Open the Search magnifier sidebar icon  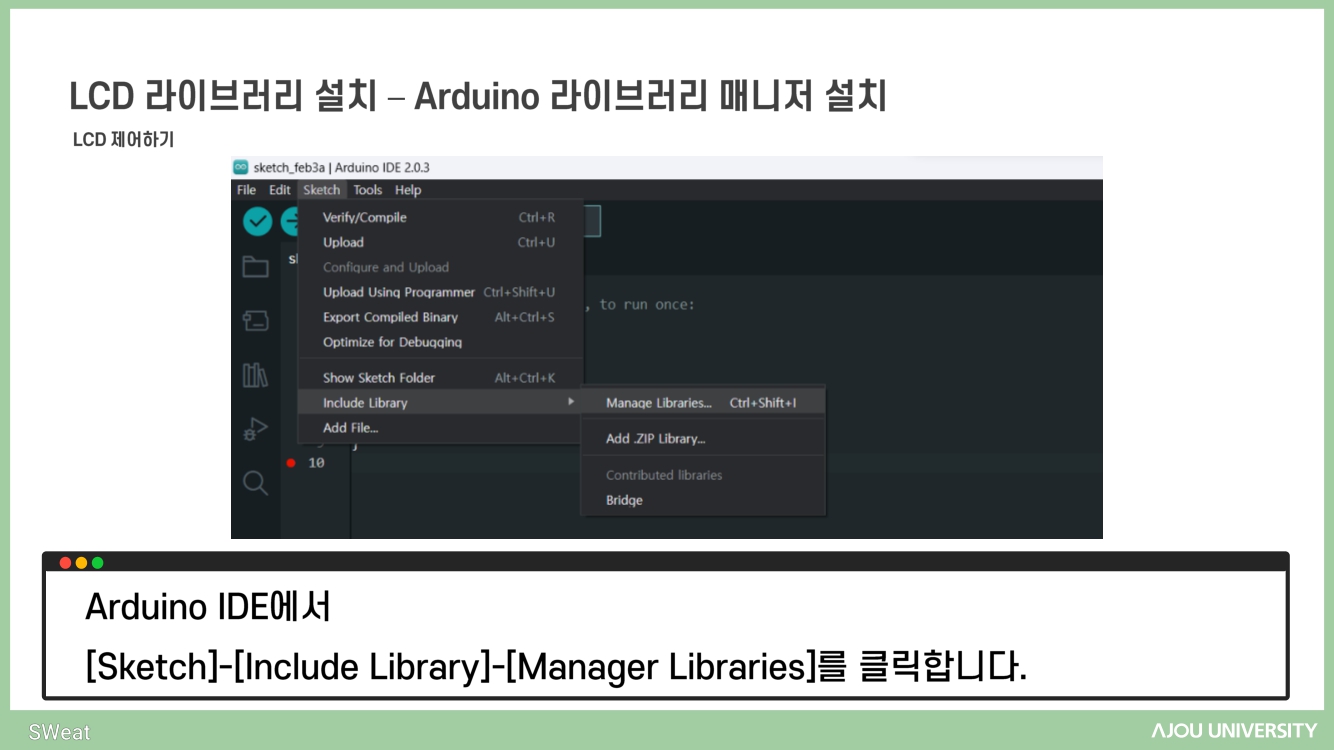(x=256, y=483)
